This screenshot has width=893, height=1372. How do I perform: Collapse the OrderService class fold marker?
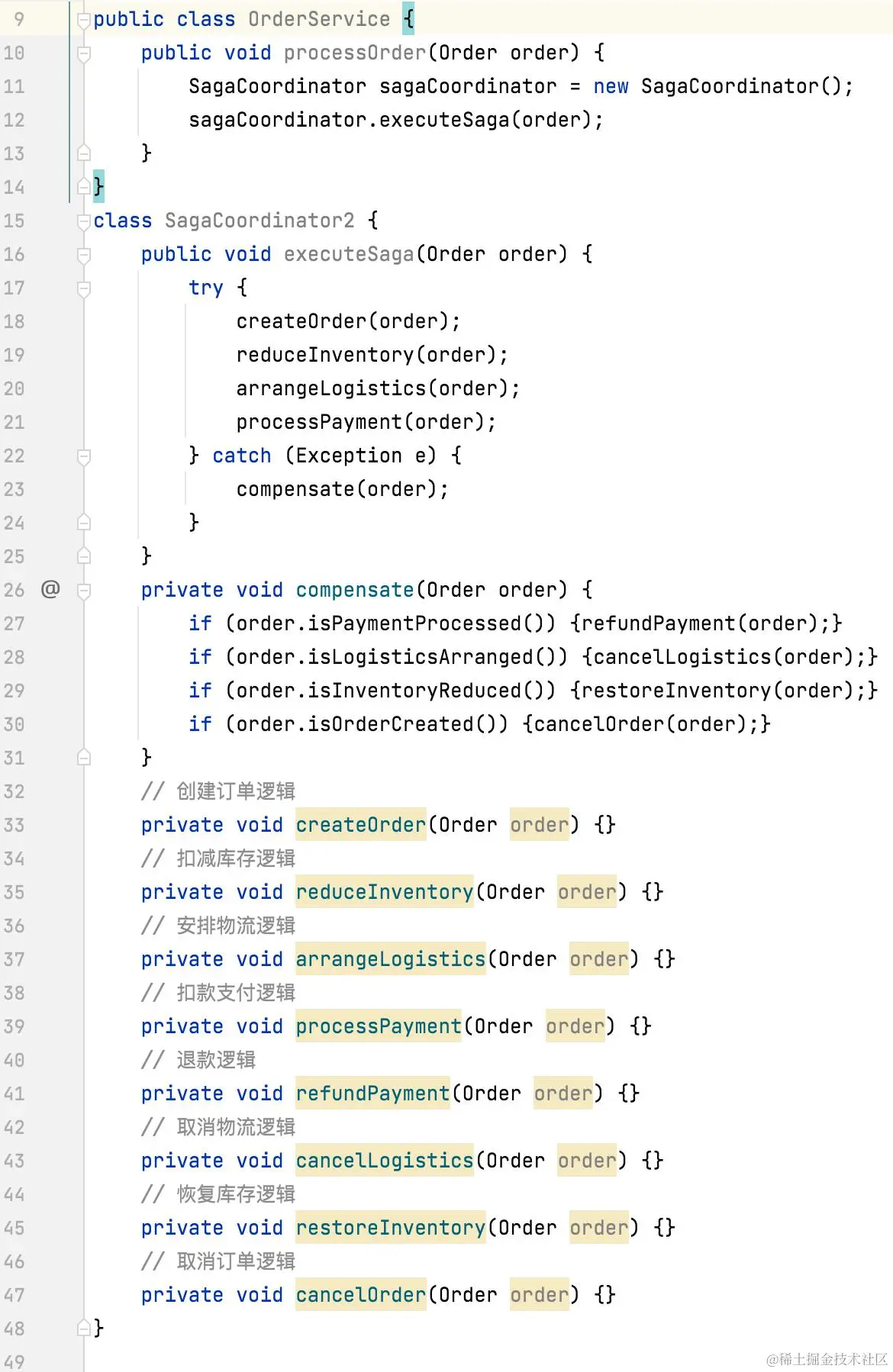[x=84, y=20]
